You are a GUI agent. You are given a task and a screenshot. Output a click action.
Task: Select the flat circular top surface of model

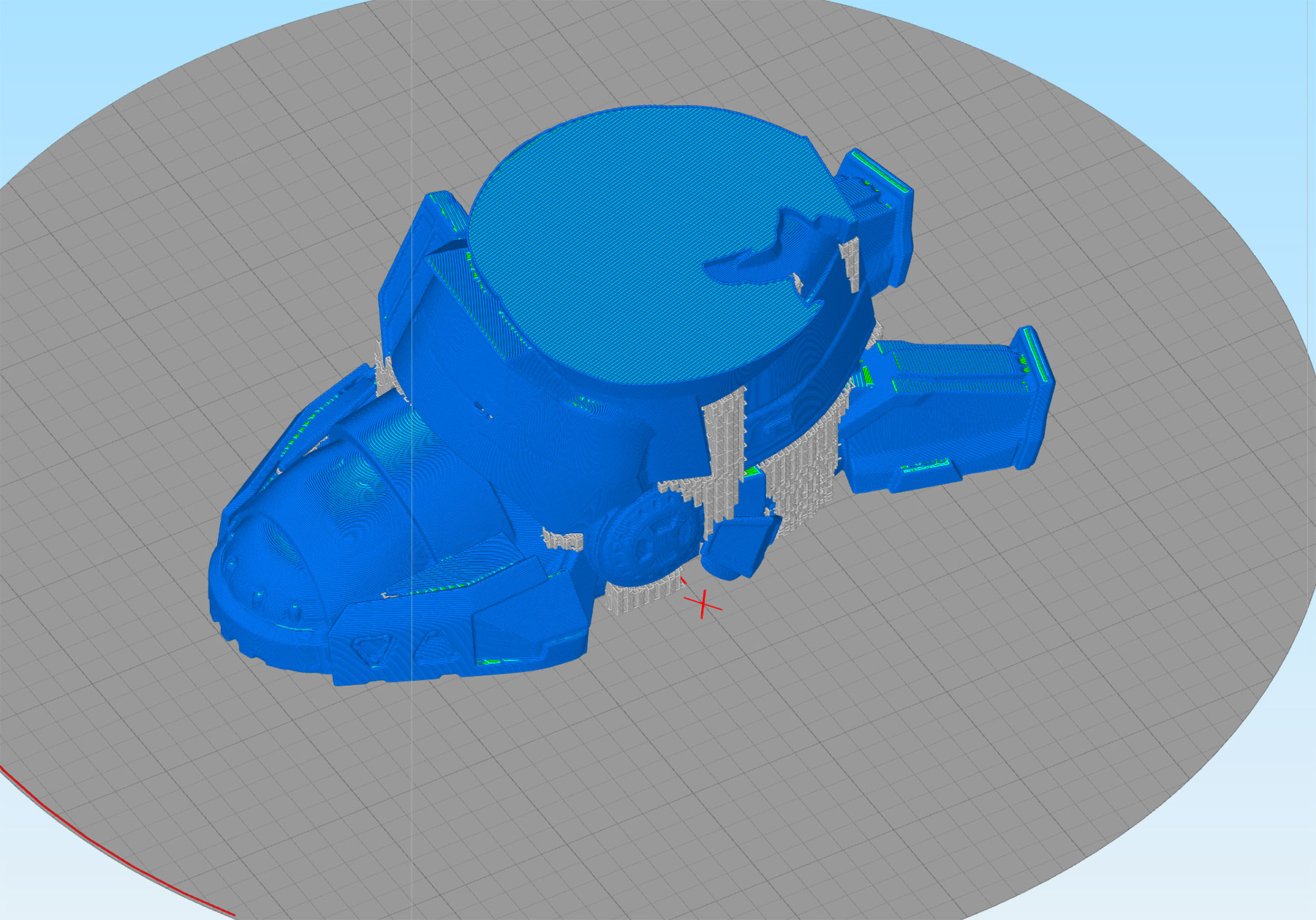(x=621, y=241)
